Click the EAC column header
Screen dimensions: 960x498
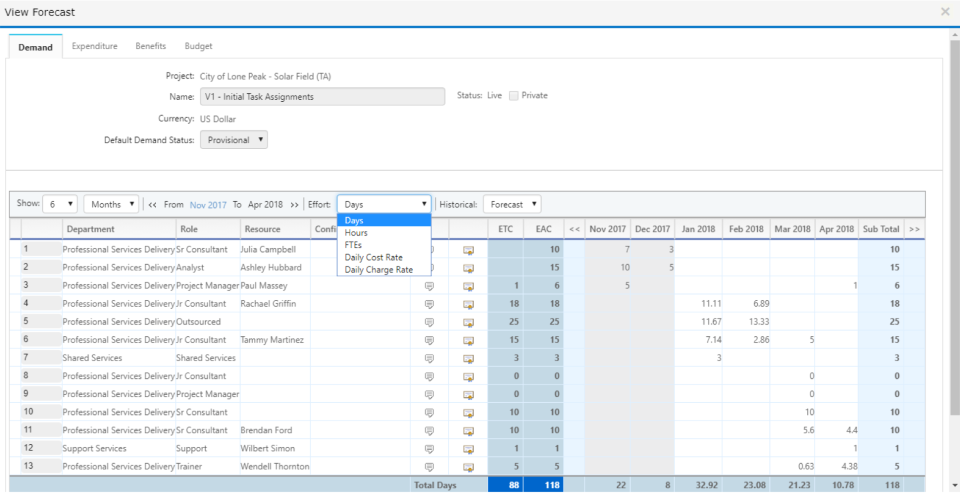coord(544,229)
